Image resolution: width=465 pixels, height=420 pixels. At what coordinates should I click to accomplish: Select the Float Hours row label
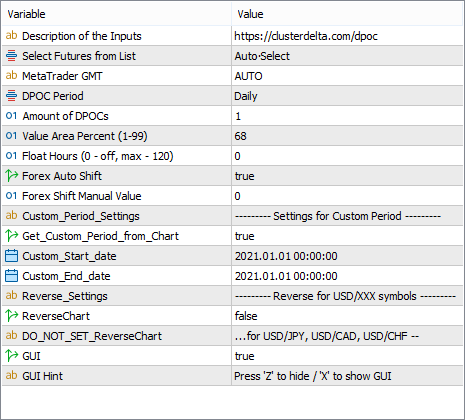[98, 156]
